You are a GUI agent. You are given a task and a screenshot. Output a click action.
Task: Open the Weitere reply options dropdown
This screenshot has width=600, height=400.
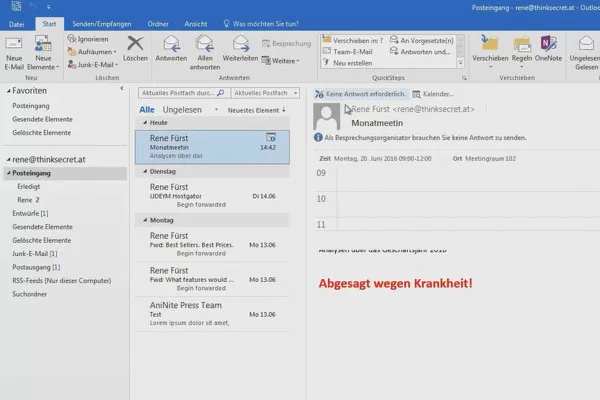coord(280,61)
